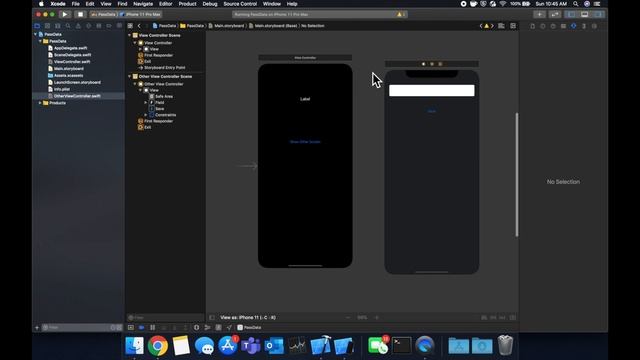
Task: Select AppDelegate.swift in the navigator
Action: click(x=70, y=48)
